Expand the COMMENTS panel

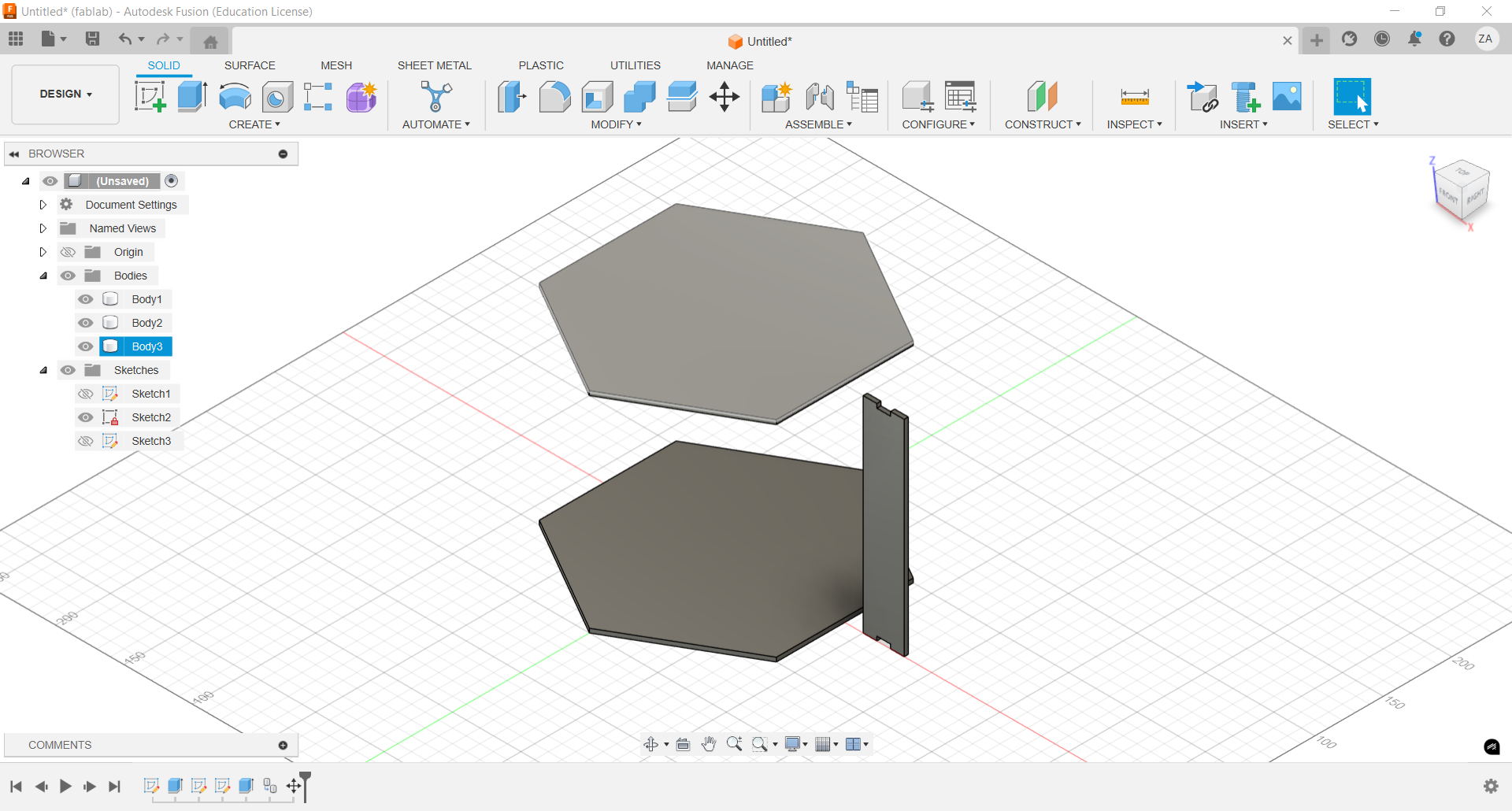[283, 745]
